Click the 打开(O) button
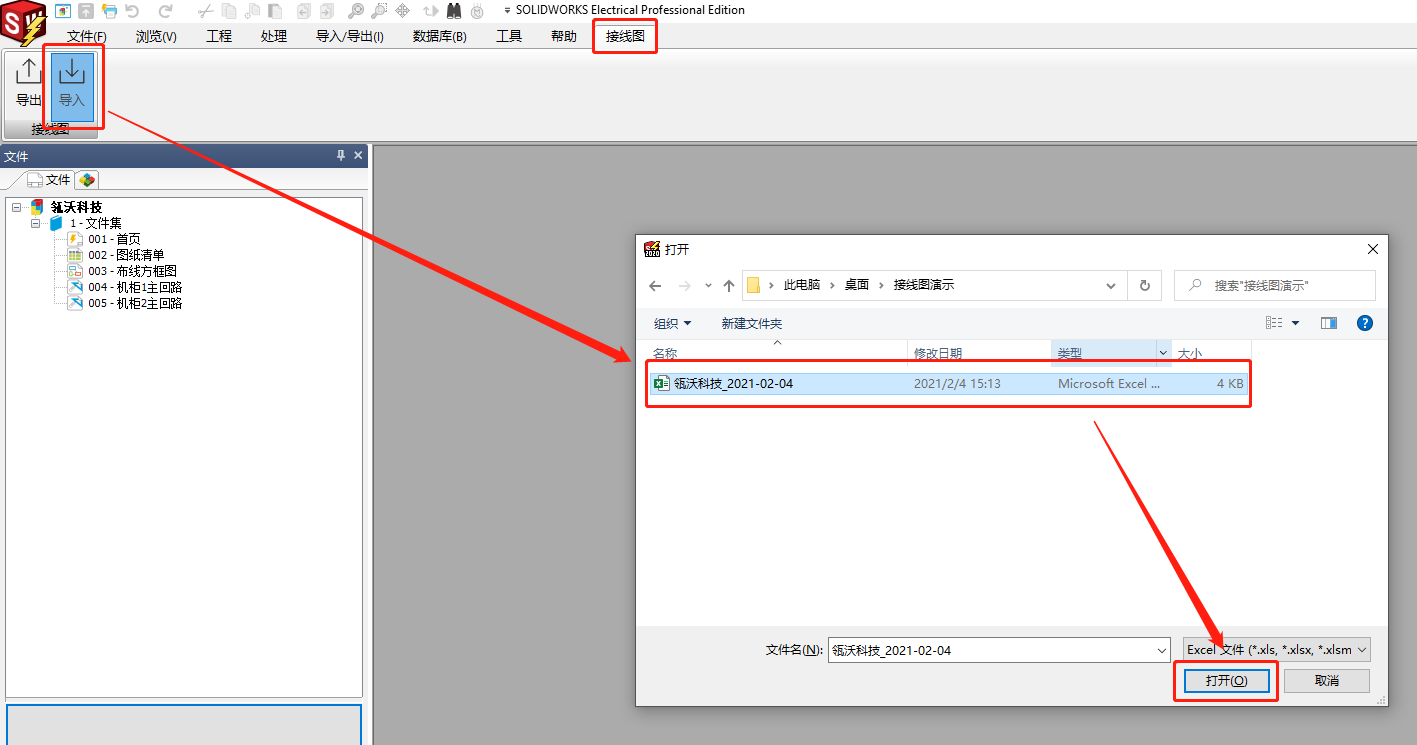 (1226, 680)
